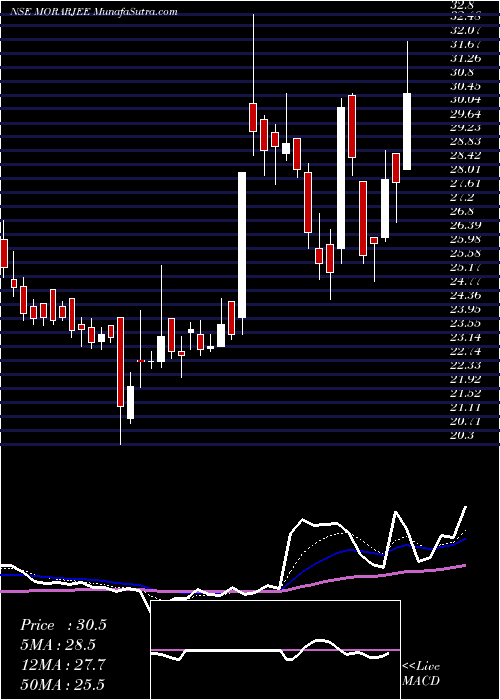This screenshot has width=500, height=700.
Task: Click the last white candlestick near 30.04
Action: [407, 131]
